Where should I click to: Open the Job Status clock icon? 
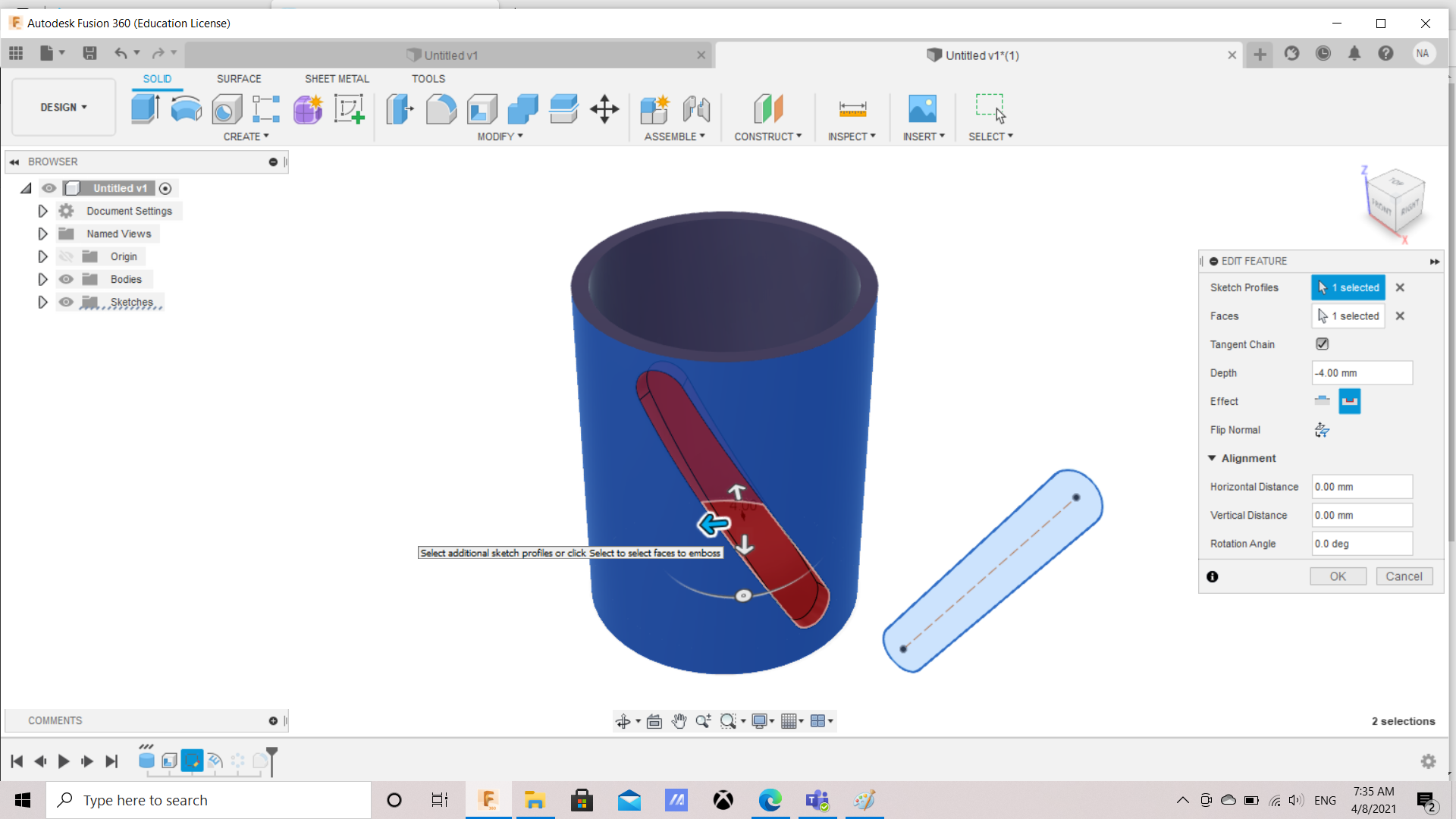coord(1323,54)
